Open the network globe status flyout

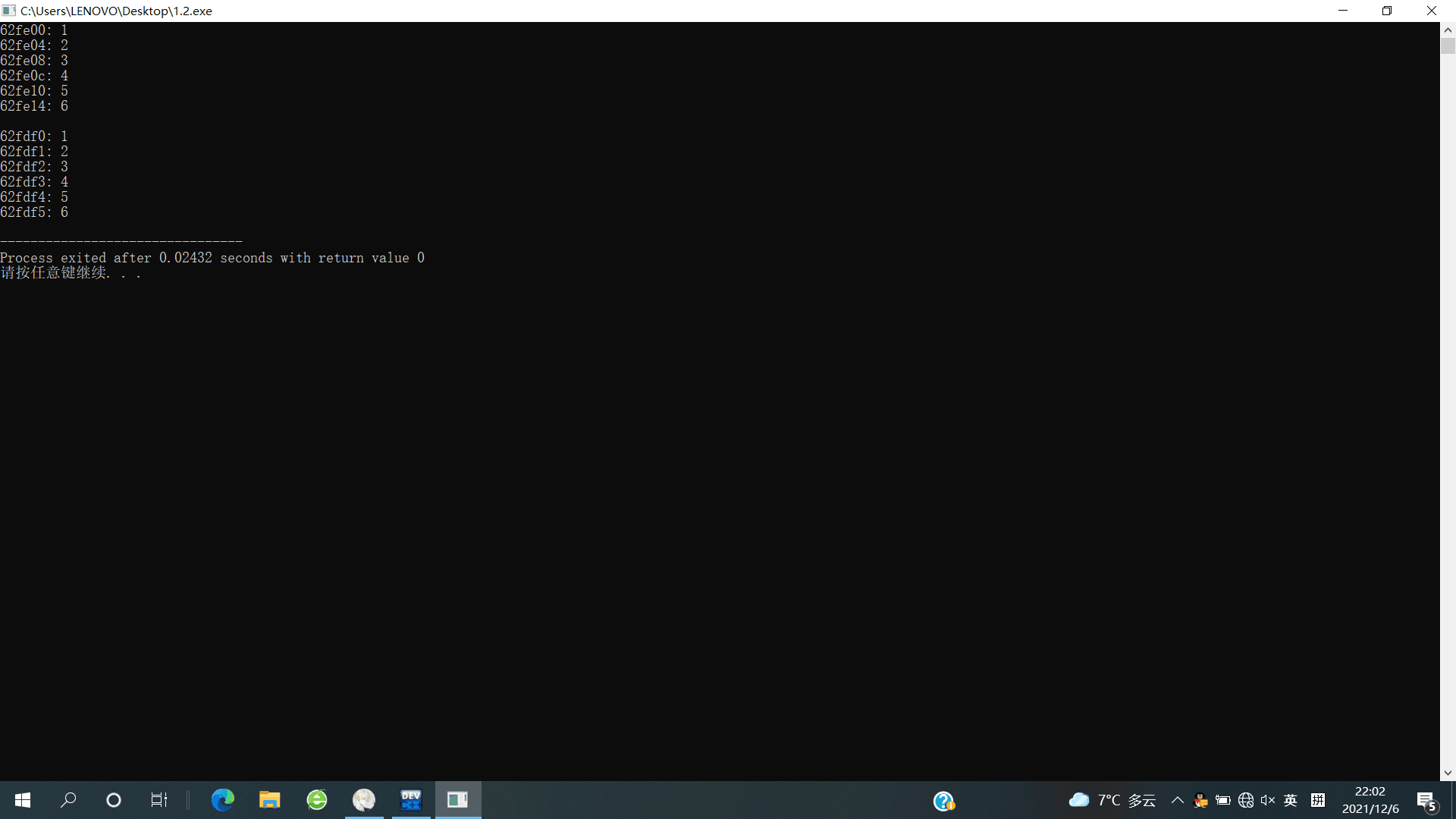click(x=1246, y=800)
